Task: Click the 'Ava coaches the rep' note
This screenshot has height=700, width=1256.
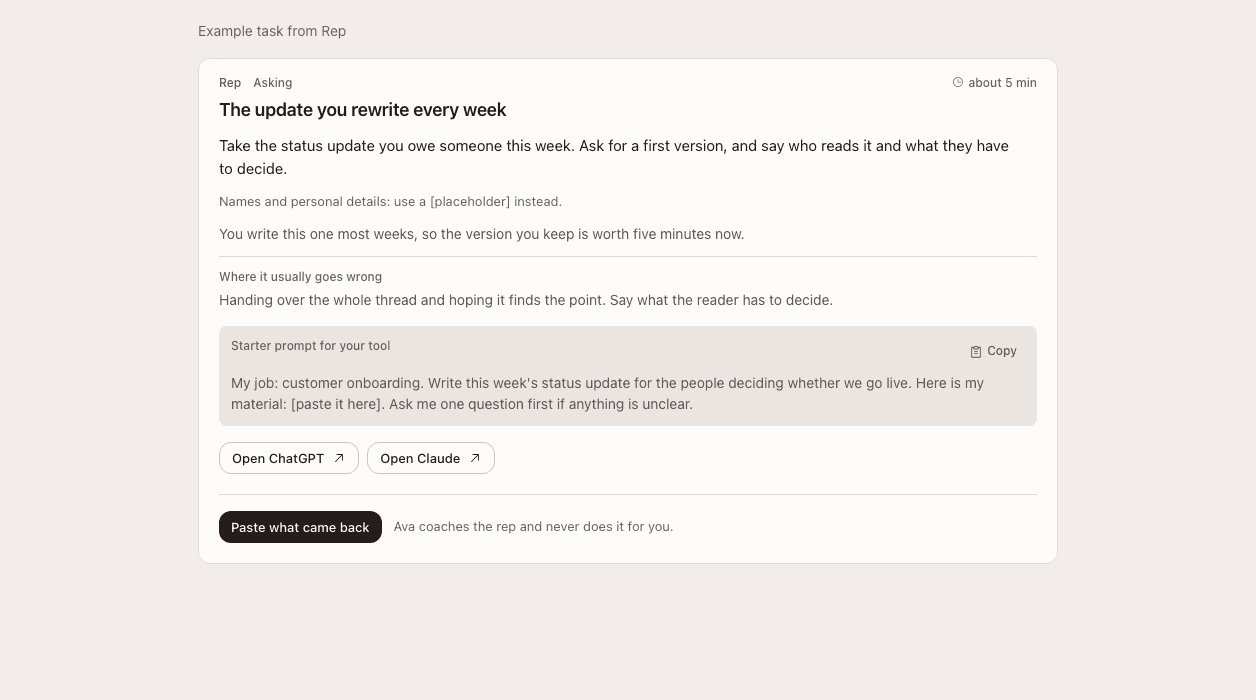Action: pos(533,527)
